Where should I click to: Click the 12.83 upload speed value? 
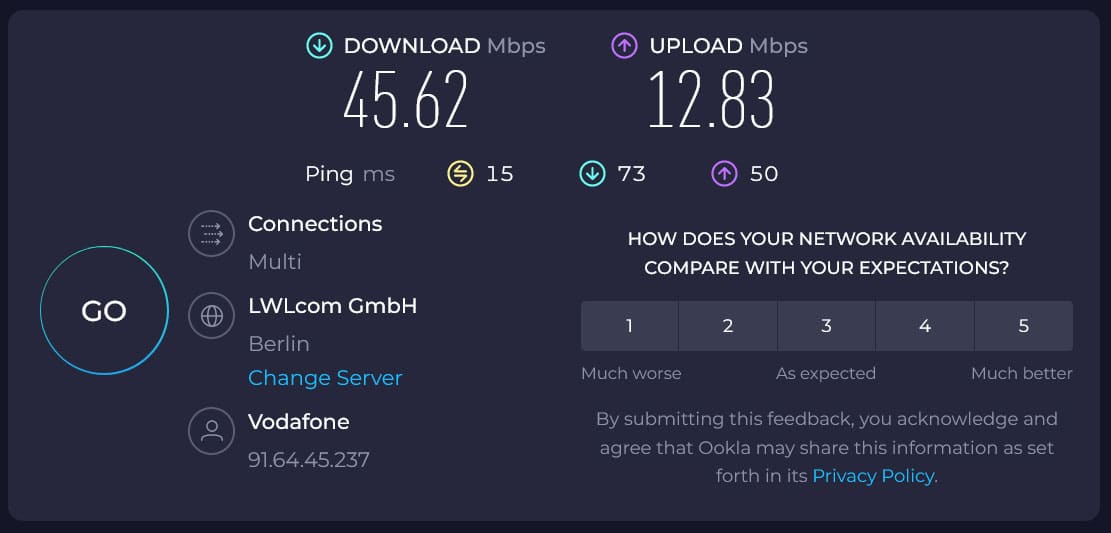pyautogui.click(x=711, y=101)
